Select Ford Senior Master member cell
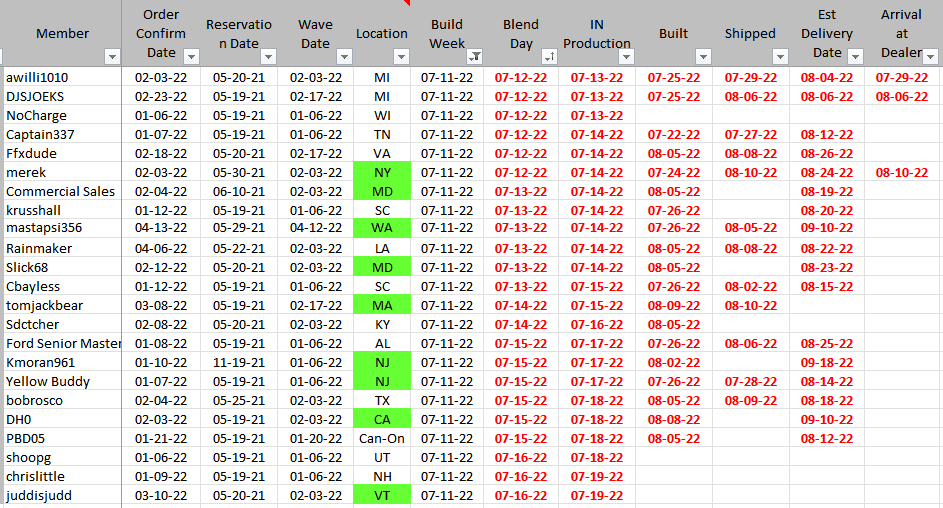 pyautogui.click(x=62, y=344)
